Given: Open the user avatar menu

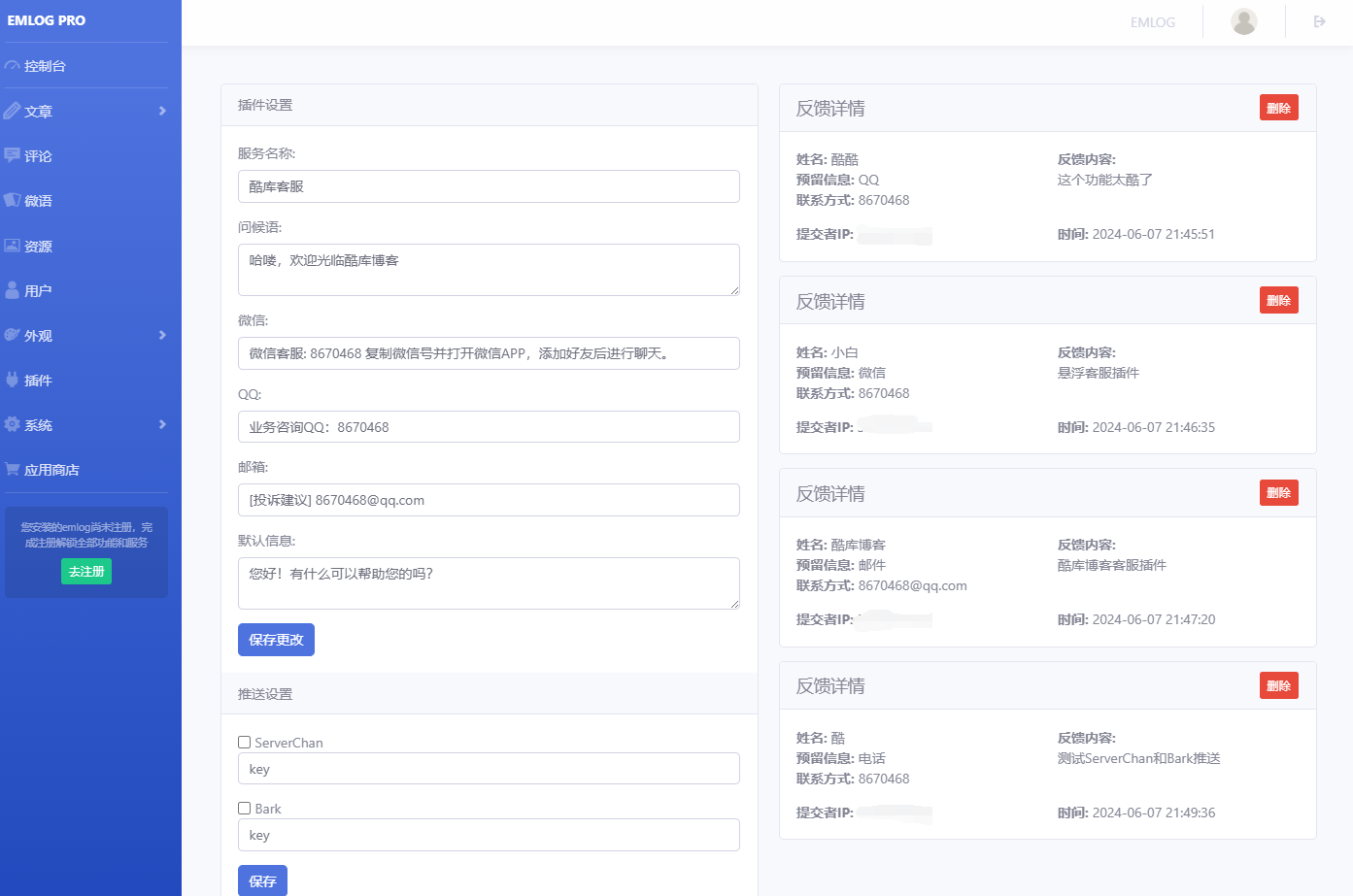Looking at the screenshot, I should pyautogui.click(x=1243, y=21).
